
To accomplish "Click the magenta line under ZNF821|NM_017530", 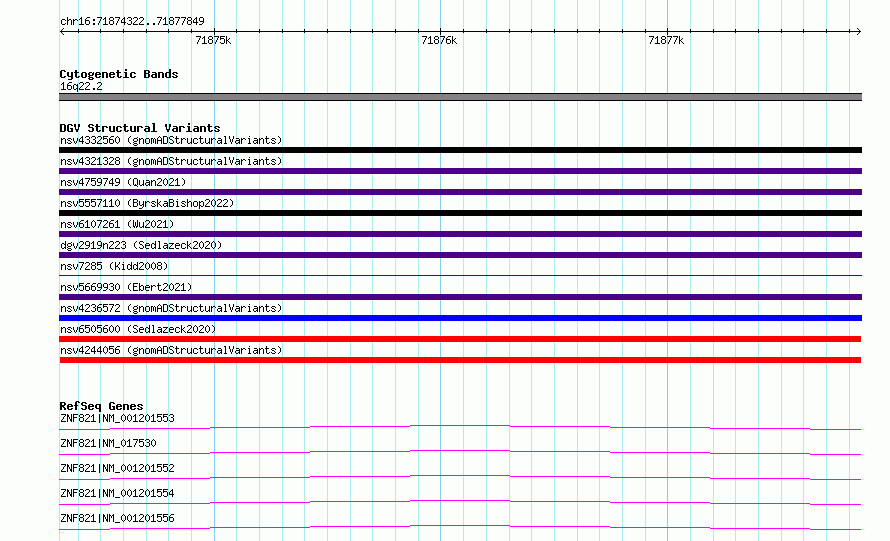I will (460, 452).
